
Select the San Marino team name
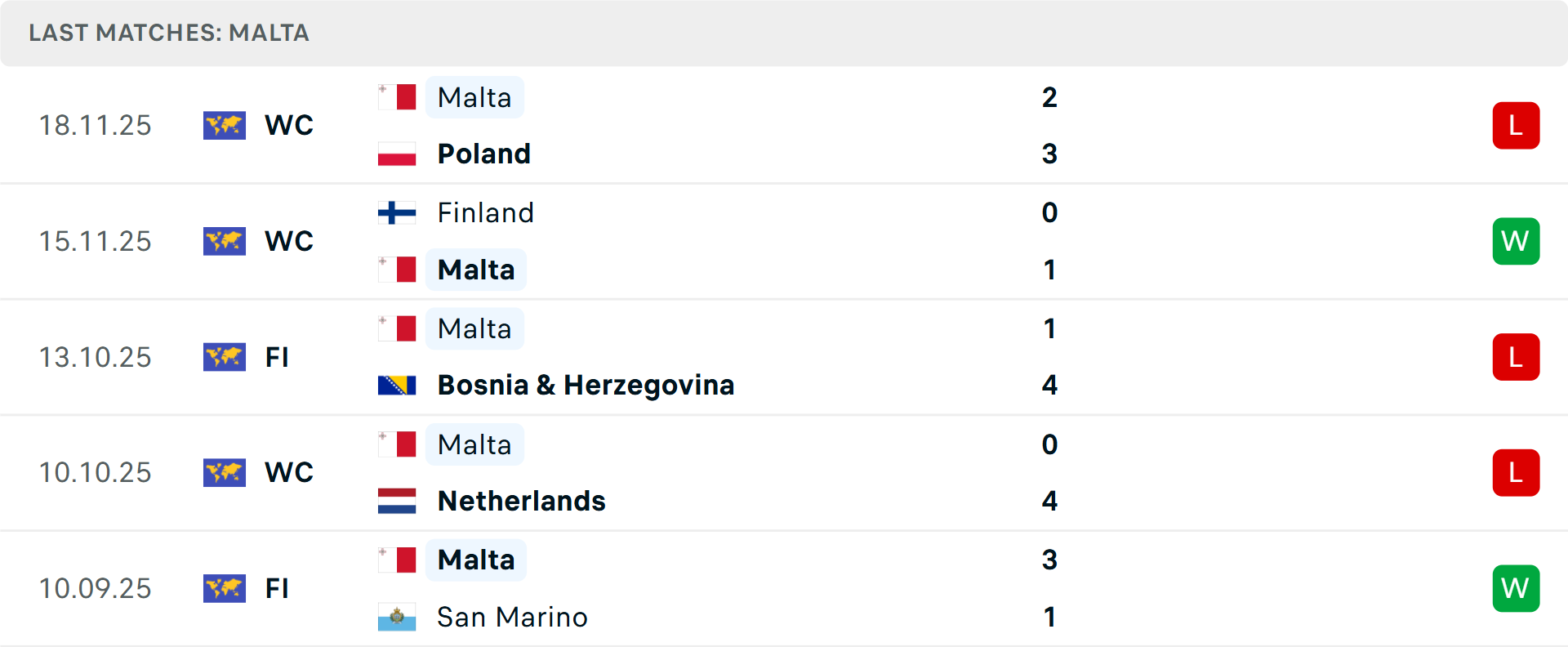point(512,617)
